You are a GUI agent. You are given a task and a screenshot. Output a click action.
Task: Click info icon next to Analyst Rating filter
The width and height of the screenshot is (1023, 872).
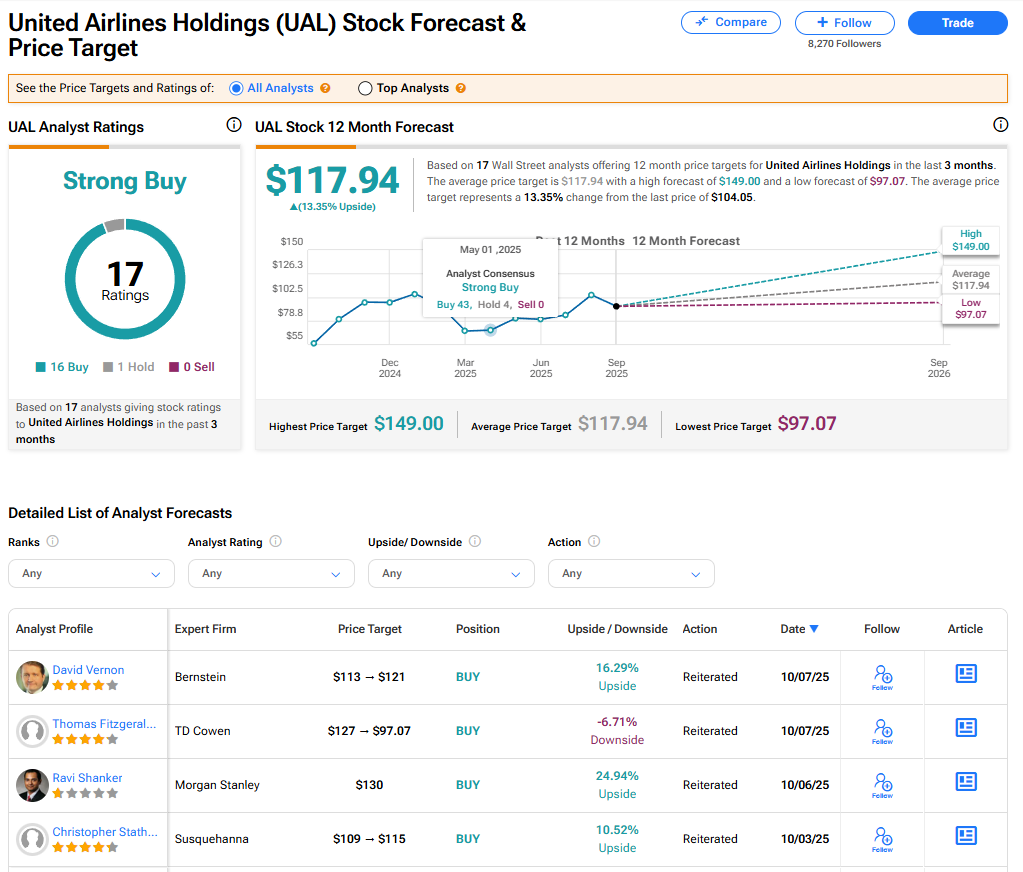[275, 542]
